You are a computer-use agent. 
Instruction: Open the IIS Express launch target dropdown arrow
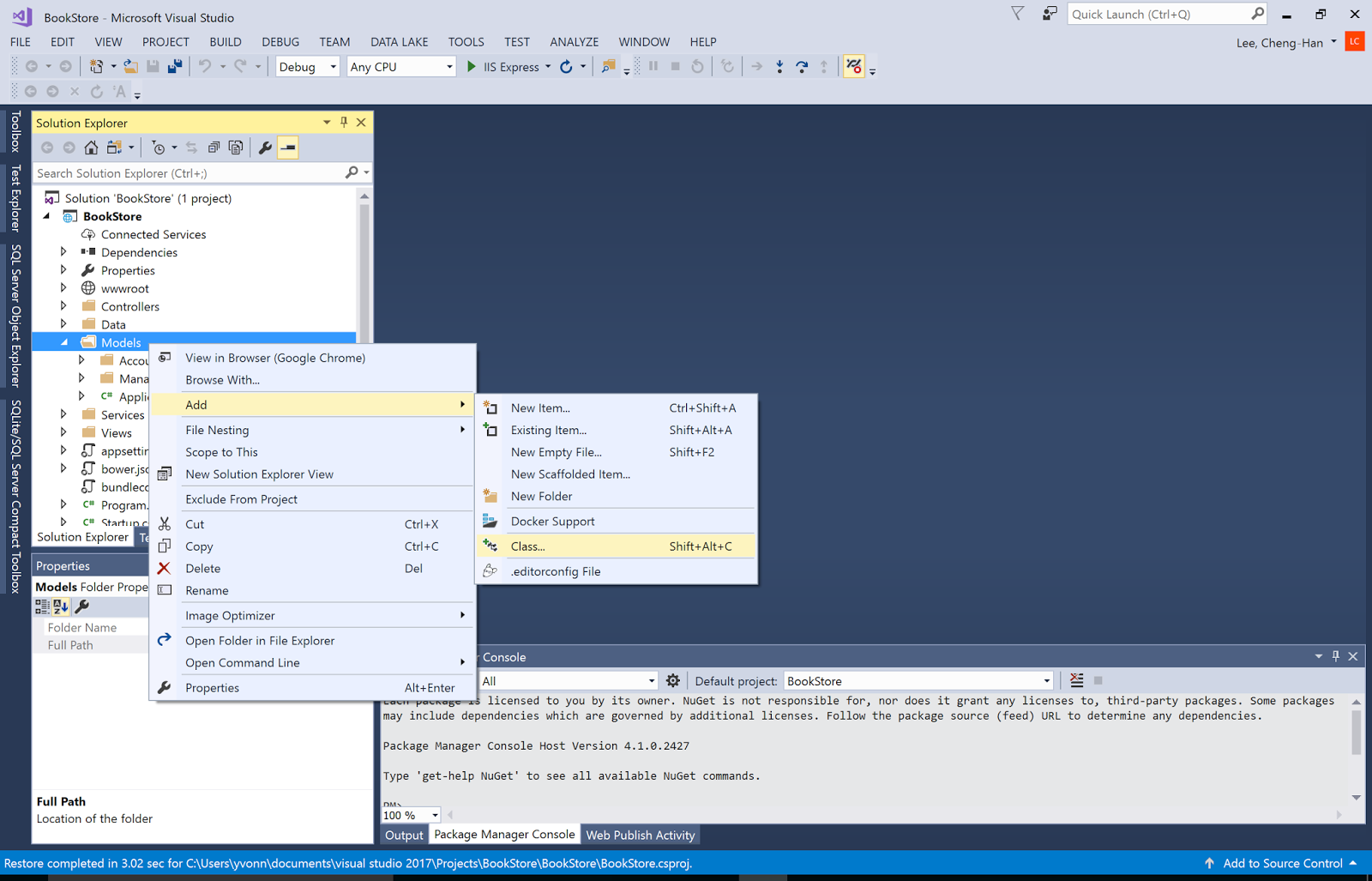[x=548, y=67]
